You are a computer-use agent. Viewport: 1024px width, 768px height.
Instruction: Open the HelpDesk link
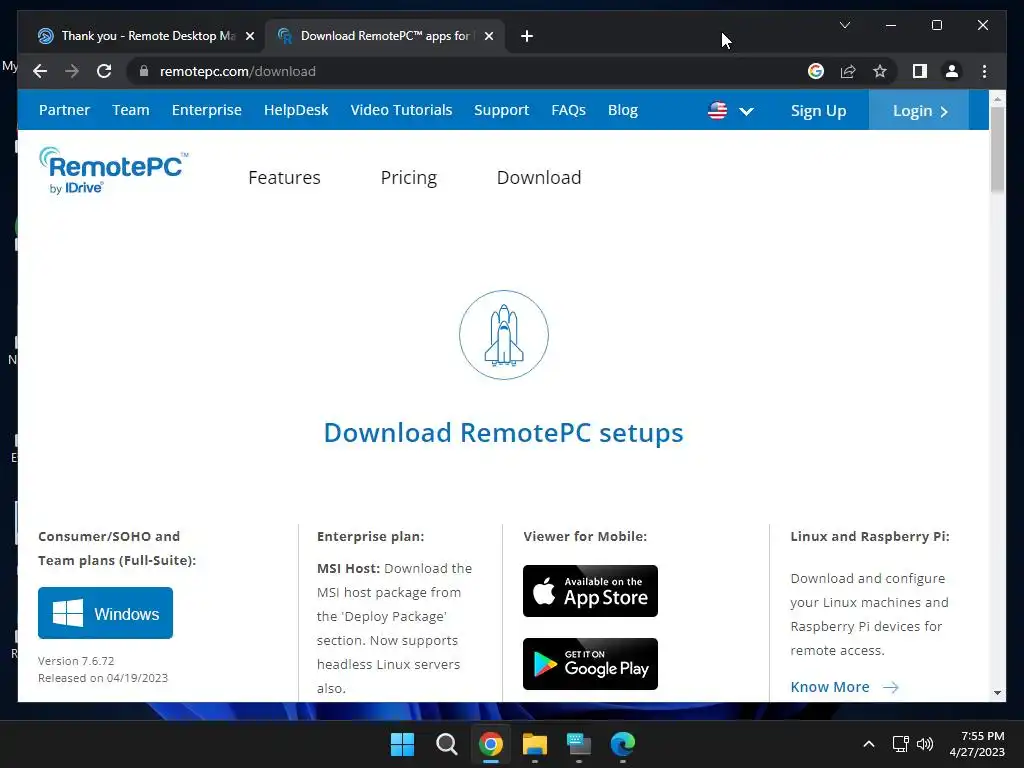click(x=296, y=110)
